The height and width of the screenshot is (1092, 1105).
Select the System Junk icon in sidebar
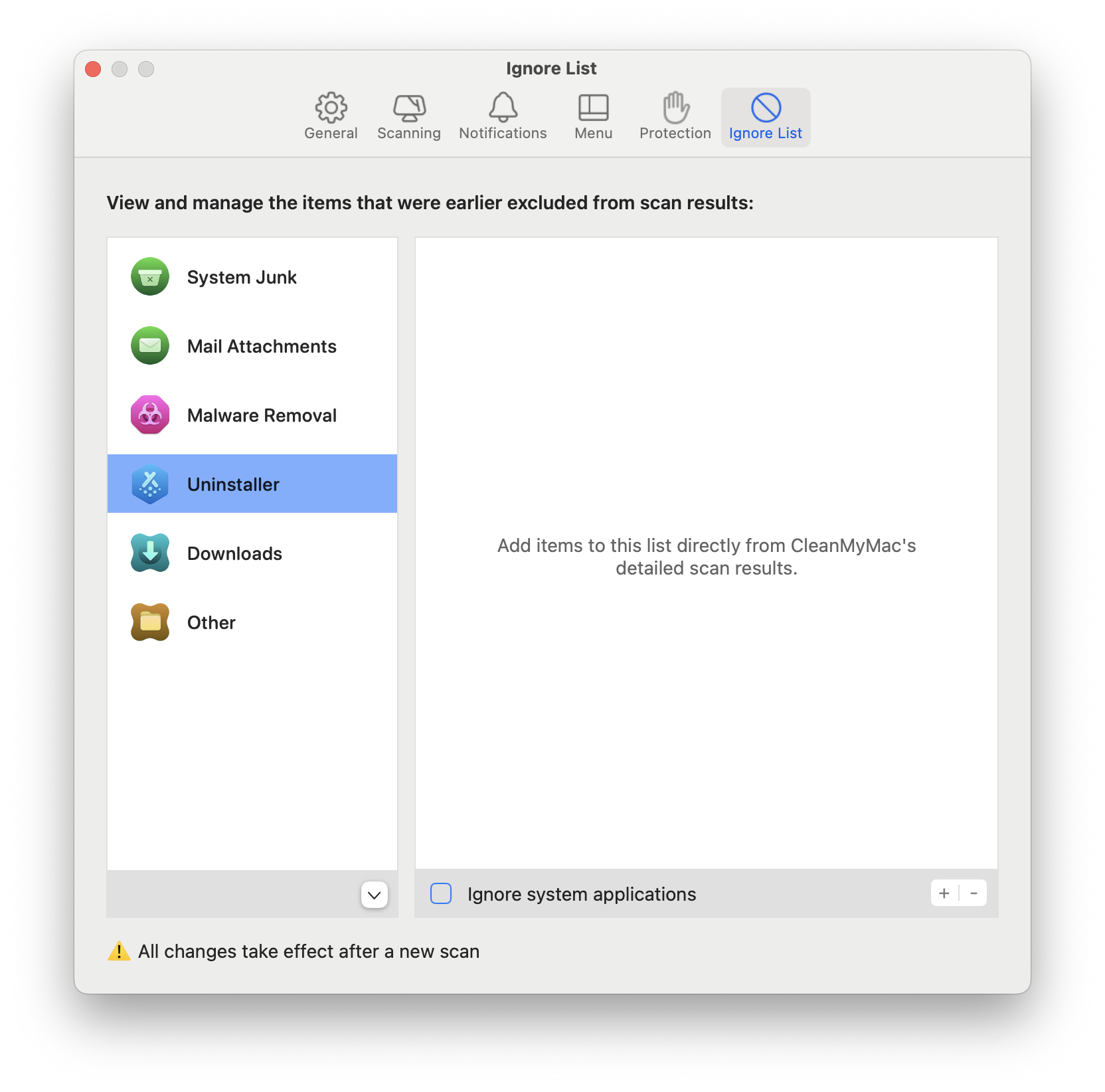150,277
